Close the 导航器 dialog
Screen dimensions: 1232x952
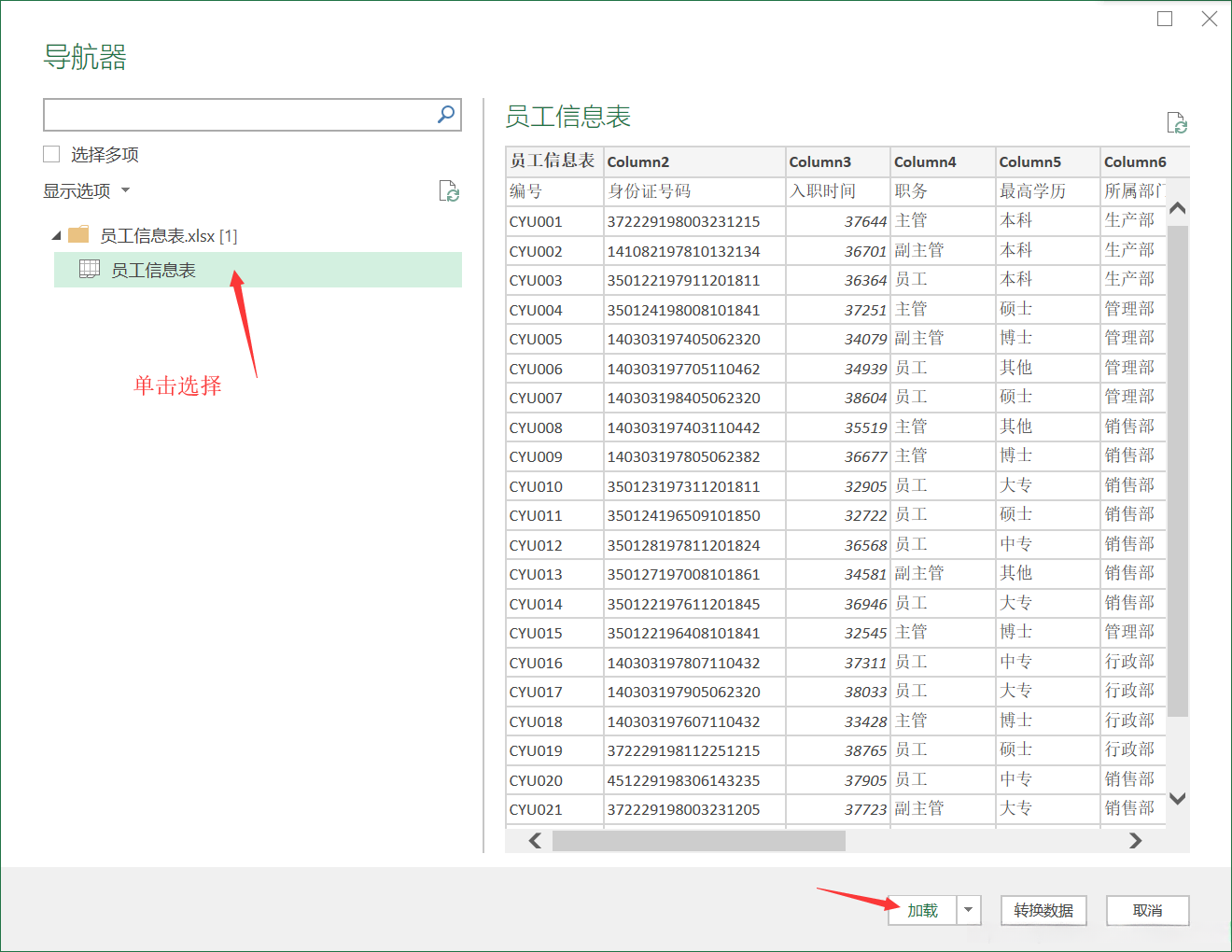click(x=1210, y=19)
